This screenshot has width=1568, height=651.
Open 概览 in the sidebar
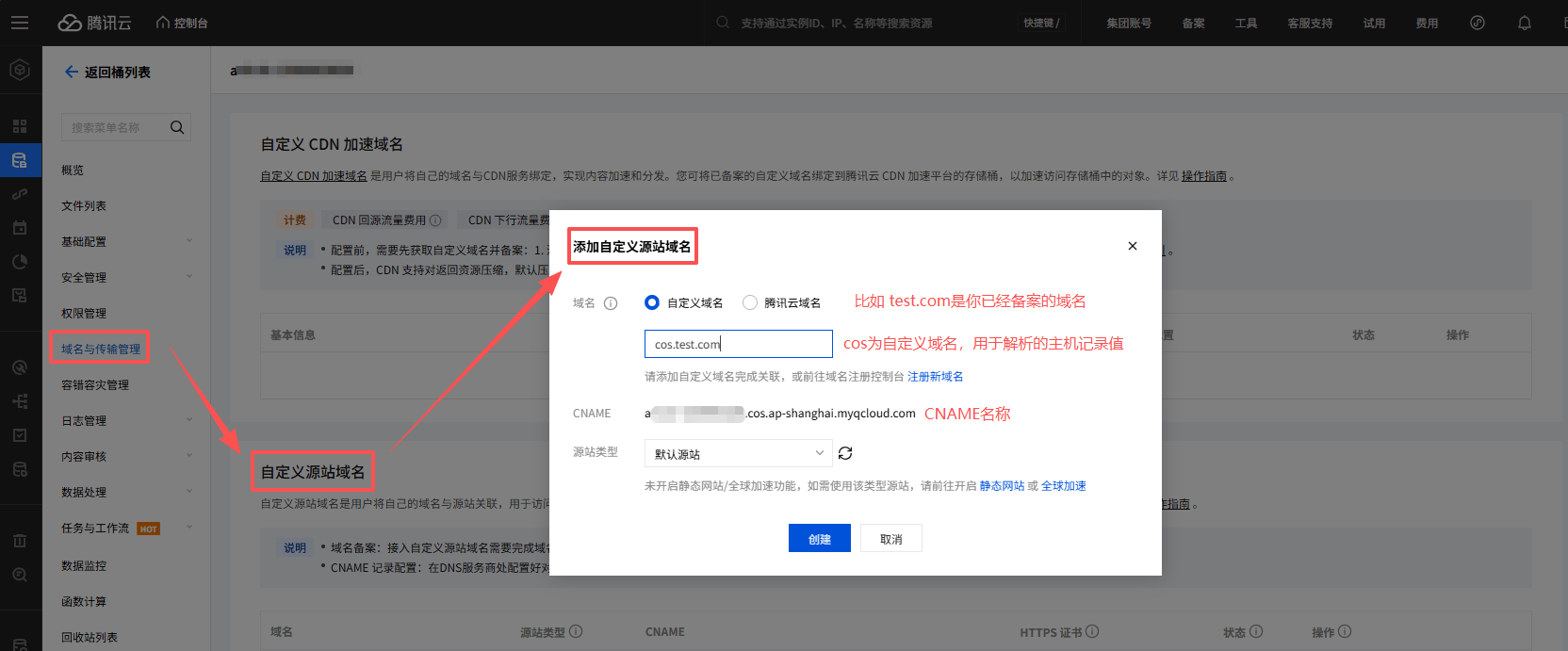pyautogui.click(x=73, y=170)
